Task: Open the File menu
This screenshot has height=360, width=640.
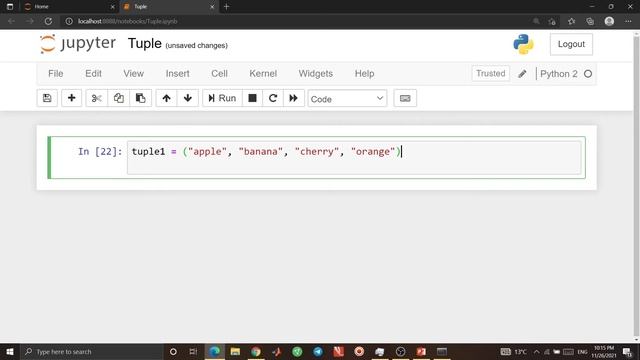Action: pyautogui.click(x=56, y=74)
